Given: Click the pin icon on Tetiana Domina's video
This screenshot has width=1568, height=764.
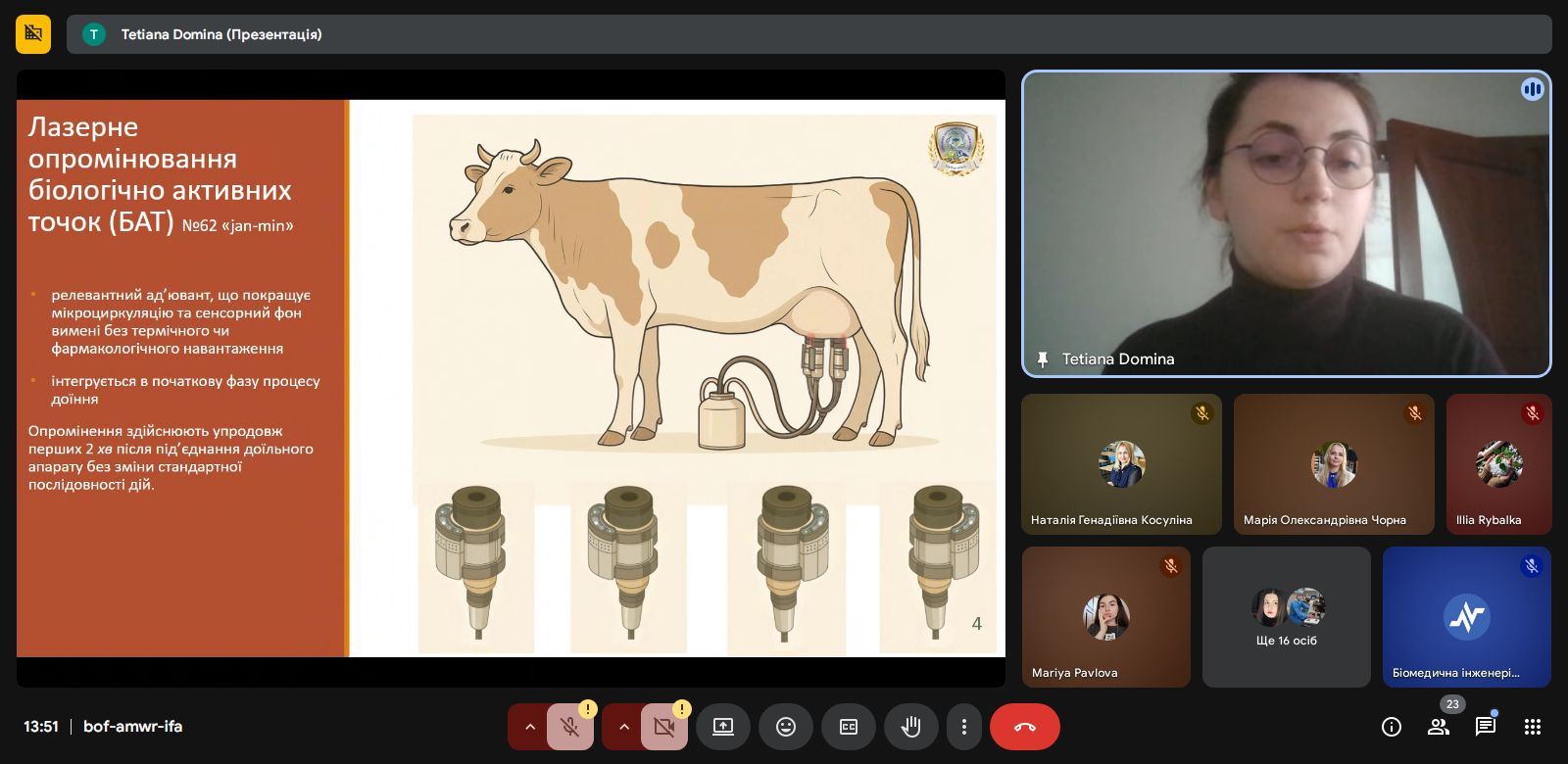Looking at the screenshot, I should [1043, 359].
